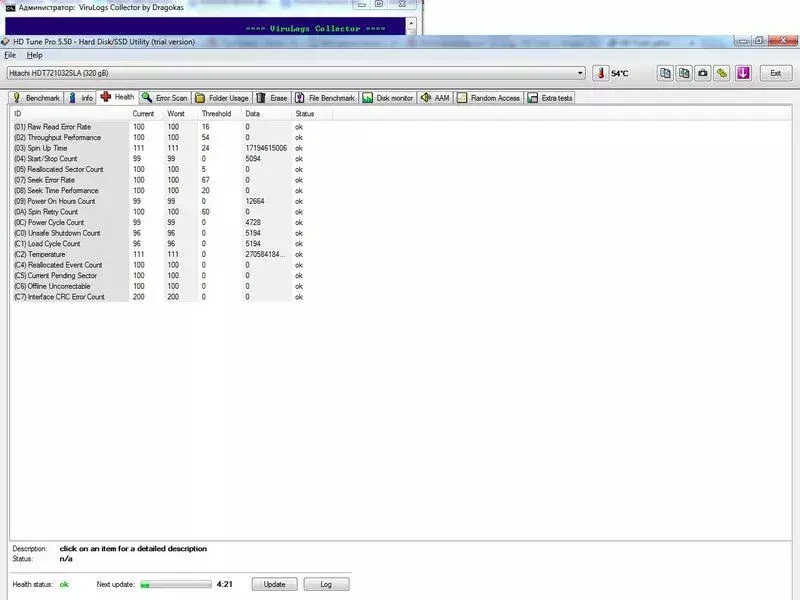This screenshot has width=800, height=600.
Task: Click the camera save screenshot icon
Action: point(703,73)
